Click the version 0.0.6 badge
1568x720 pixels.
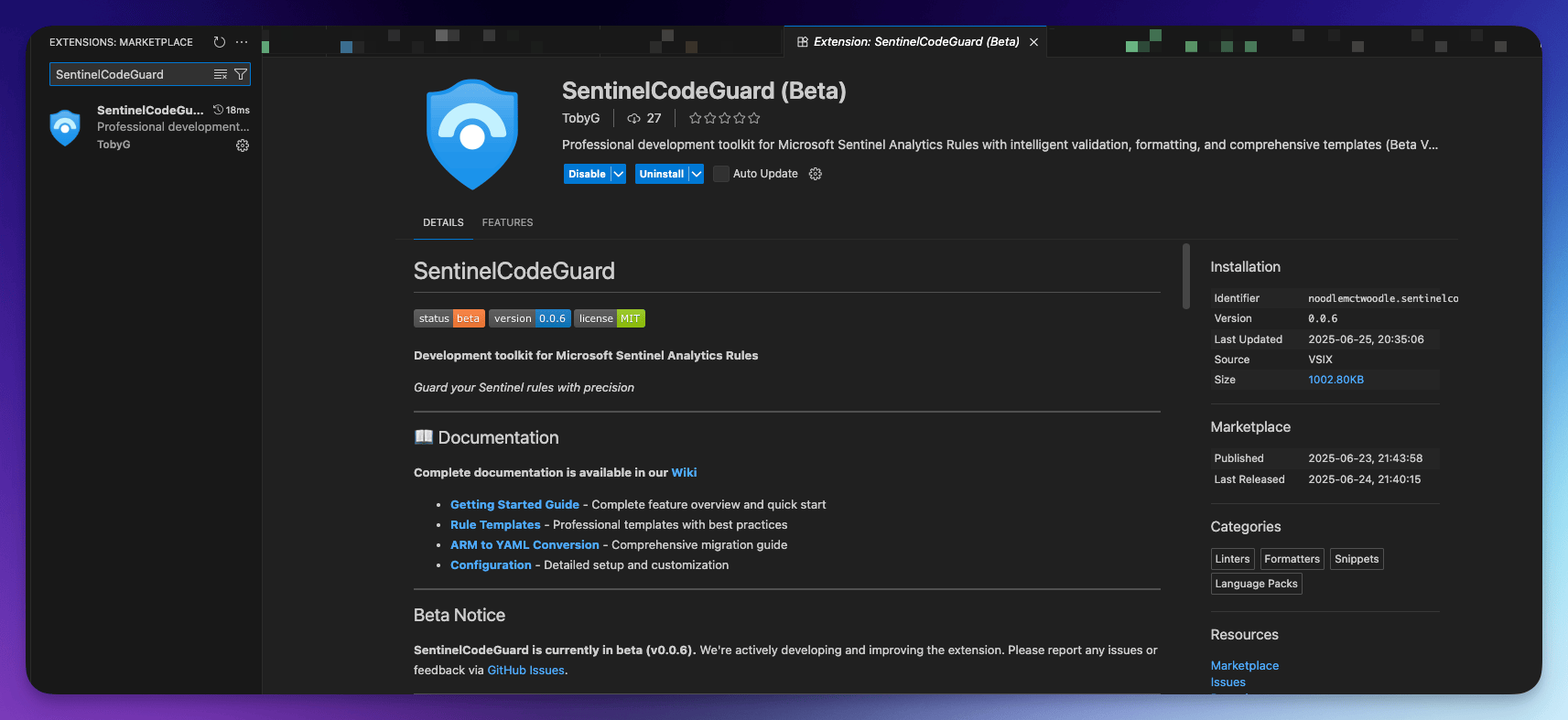(530, 318)
